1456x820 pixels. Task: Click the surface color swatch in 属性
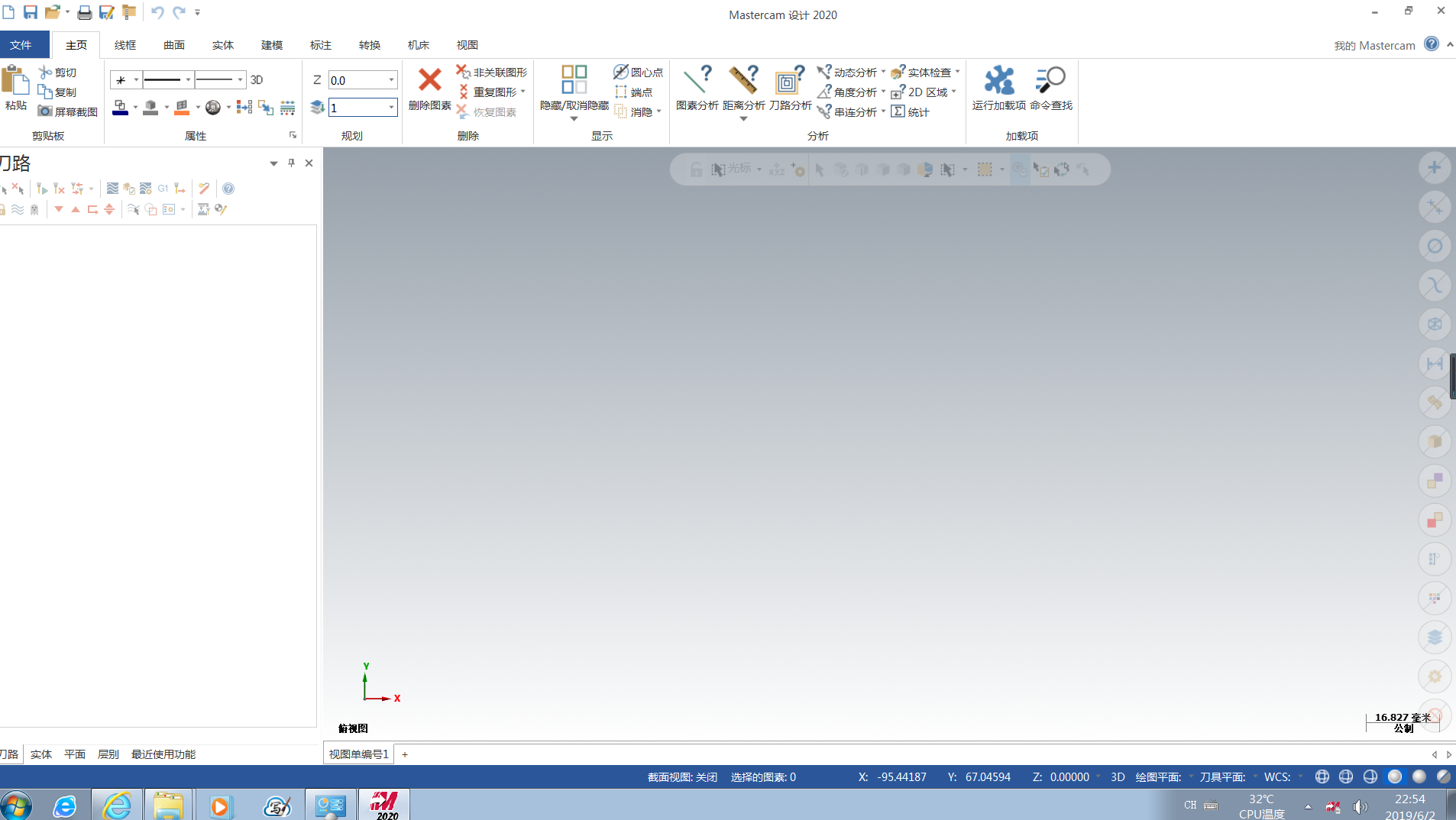(x=182, y=108)
